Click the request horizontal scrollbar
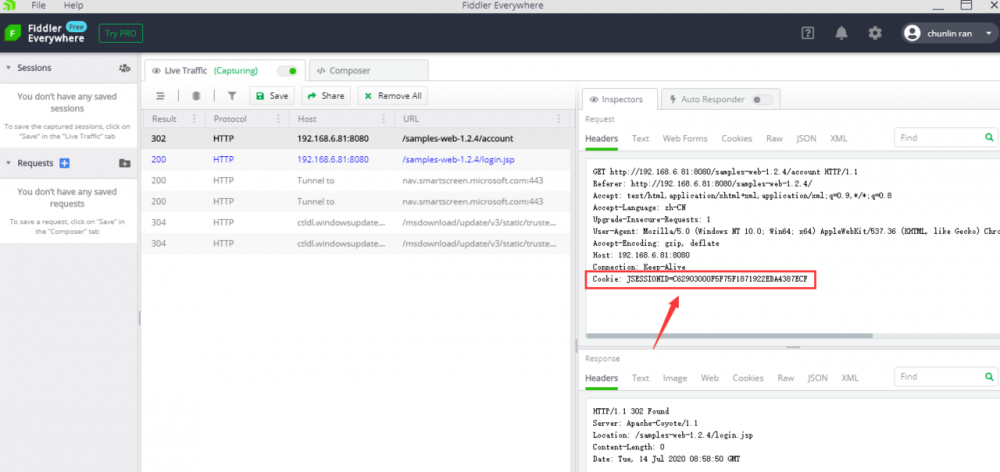1000x472 pixels. [729, 336]
